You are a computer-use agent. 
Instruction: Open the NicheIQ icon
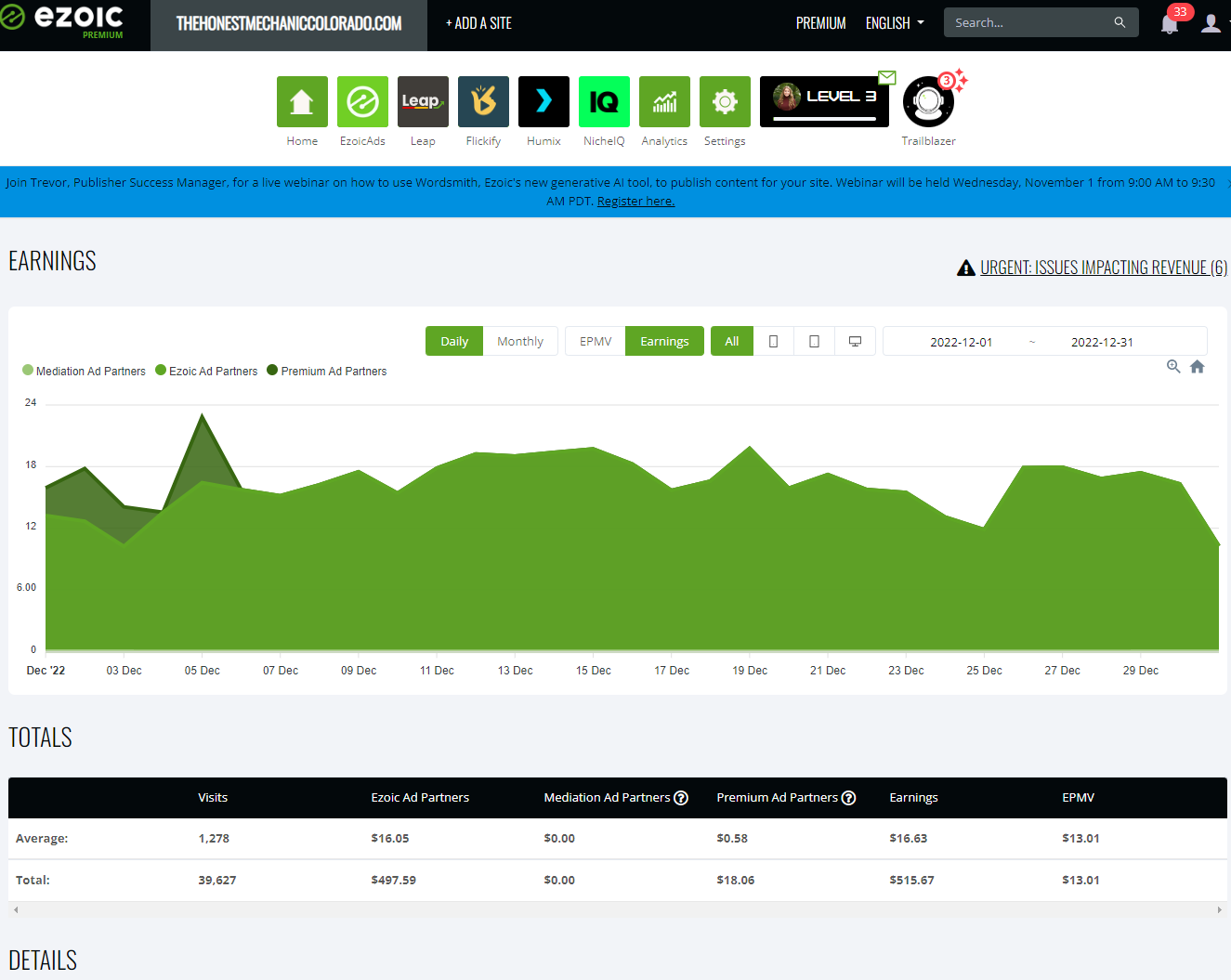[x=604, y=101]
